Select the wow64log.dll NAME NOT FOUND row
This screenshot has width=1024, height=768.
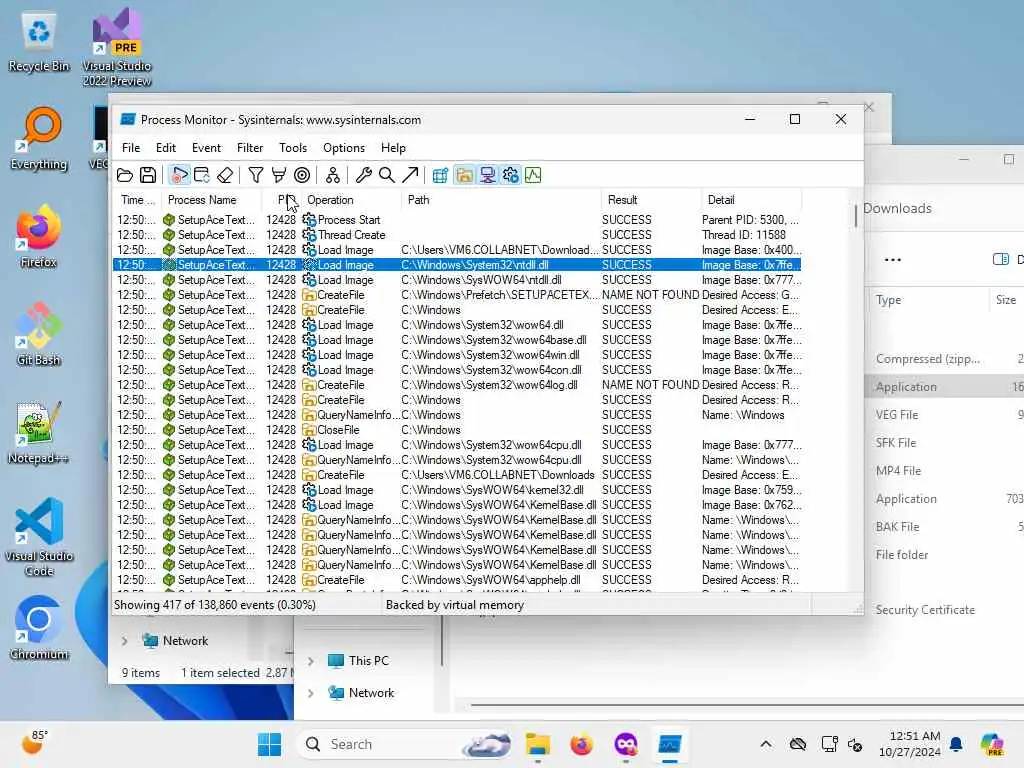point(457,385)
